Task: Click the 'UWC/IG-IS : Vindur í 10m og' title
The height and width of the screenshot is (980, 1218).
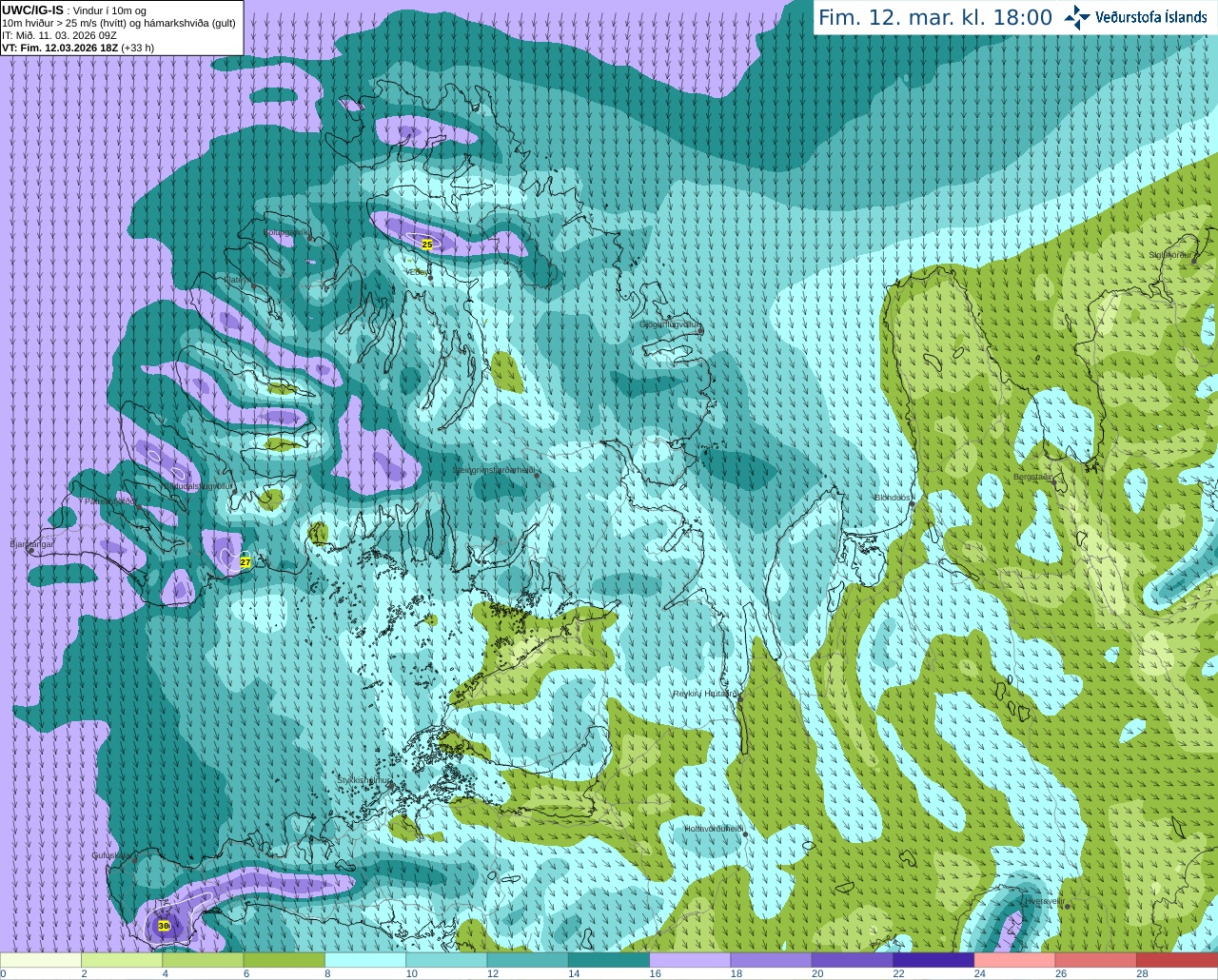Action: point(74,10)
